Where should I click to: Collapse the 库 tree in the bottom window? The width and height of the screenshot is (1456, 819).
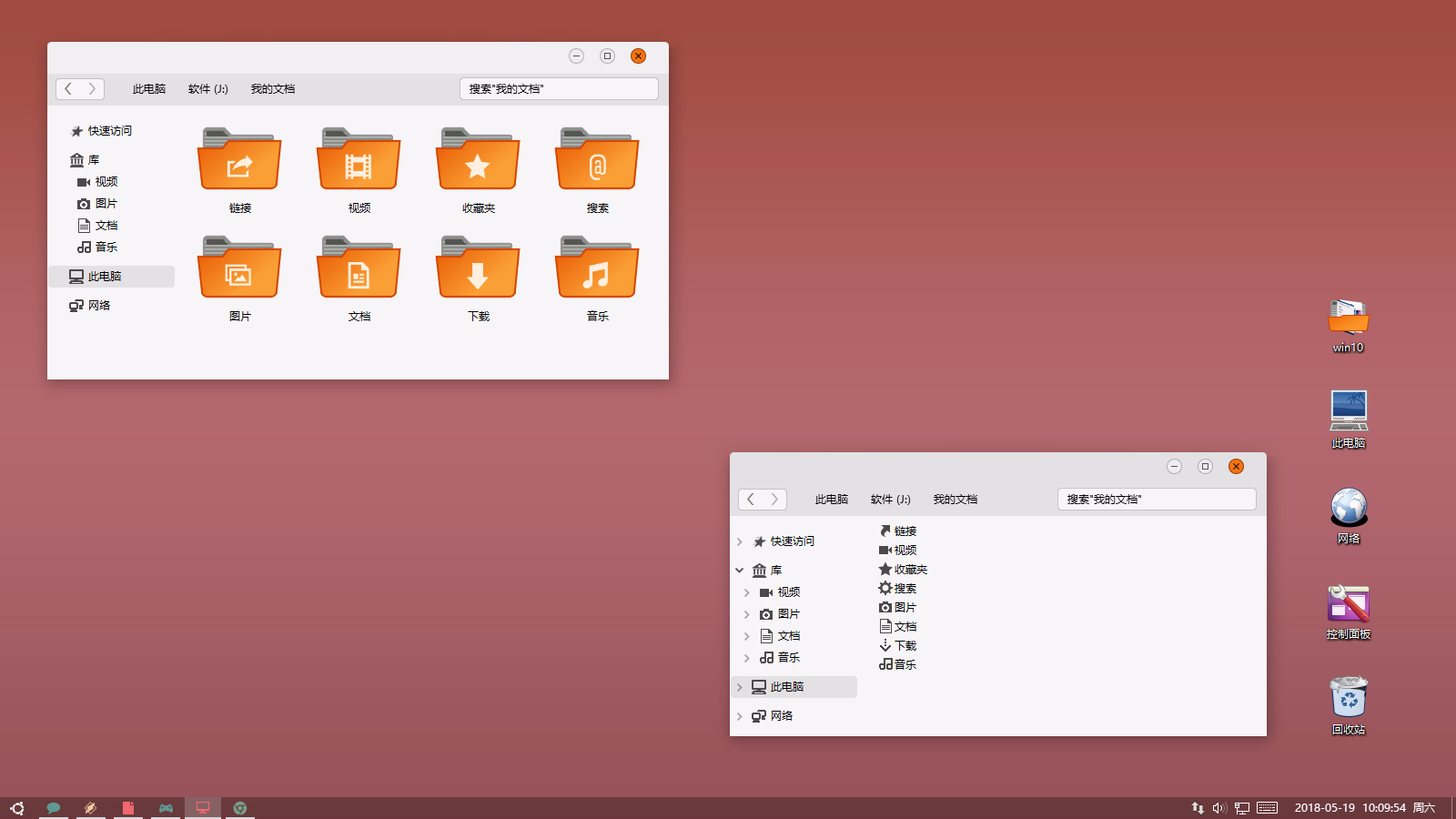coord(739,570)
